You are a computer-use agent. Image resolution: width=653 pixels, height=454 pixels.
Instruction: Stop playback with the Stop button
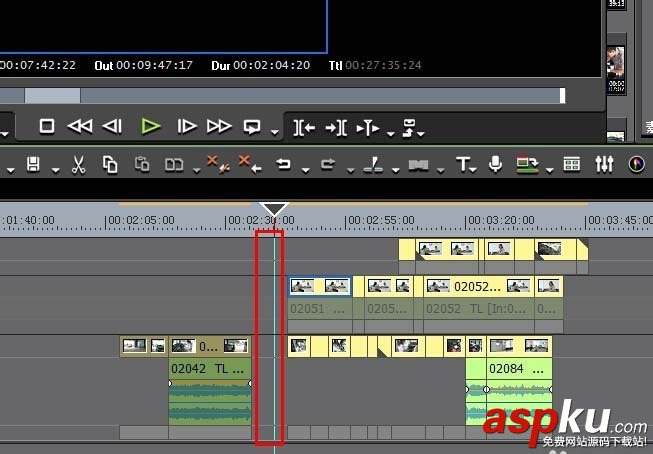(x=47, y=126)
